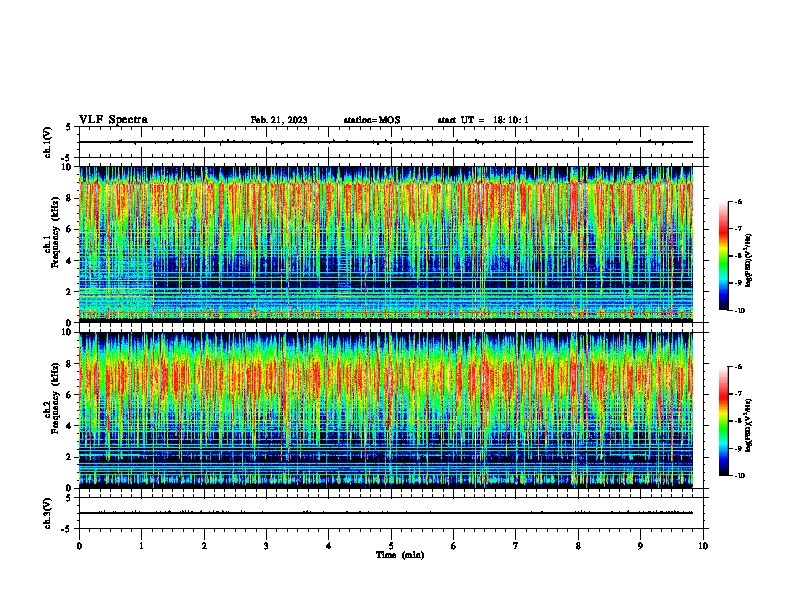Click time axis tick label '2'
The image size is (792, 612).
point(204,546)
